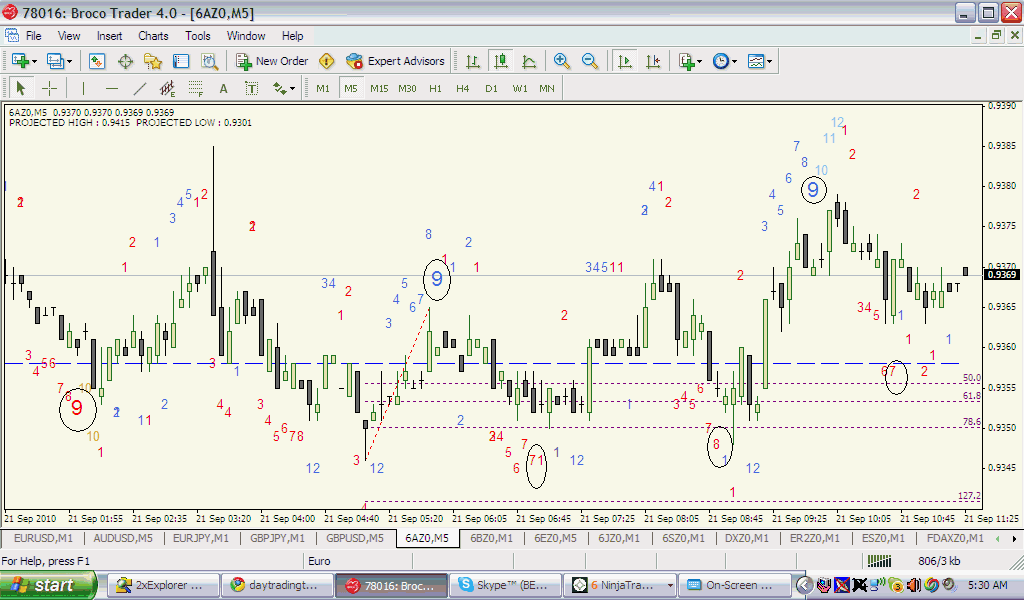Screen dimensions: 1024x600
Task: Open the Indicators list icon
Action: (686, 61)
